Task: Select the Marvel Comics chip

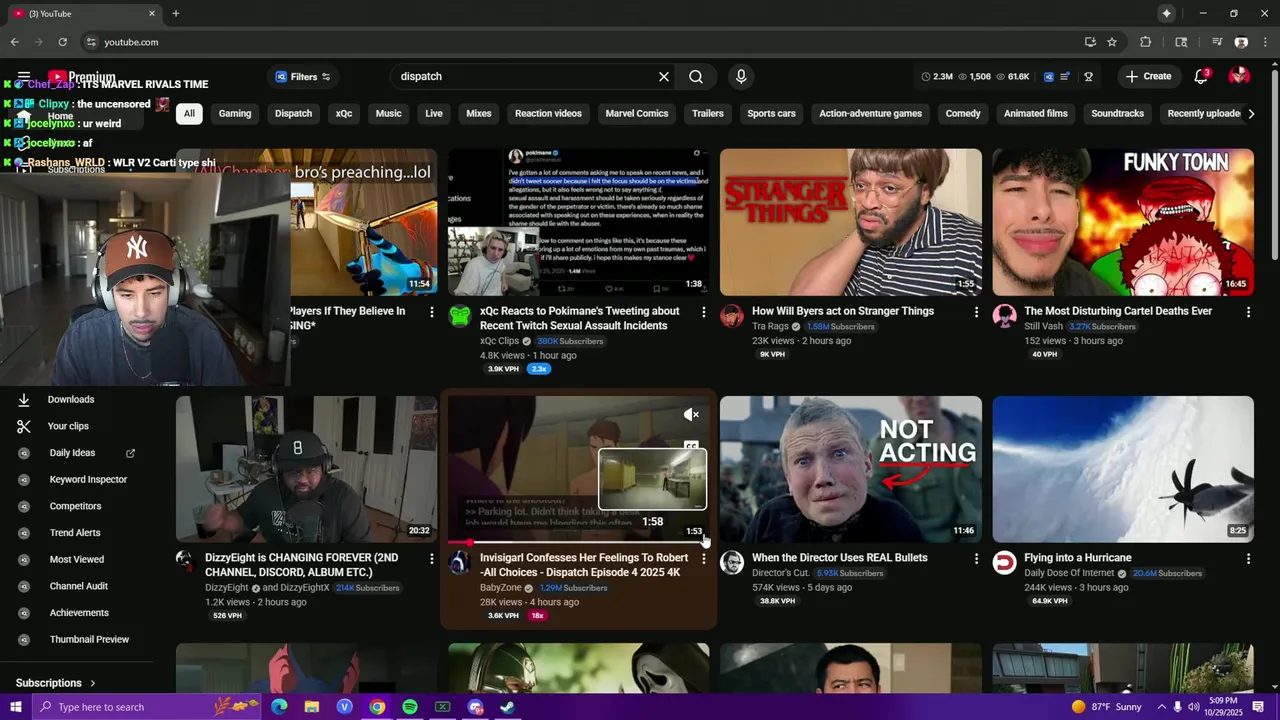Action: (637, 113)
